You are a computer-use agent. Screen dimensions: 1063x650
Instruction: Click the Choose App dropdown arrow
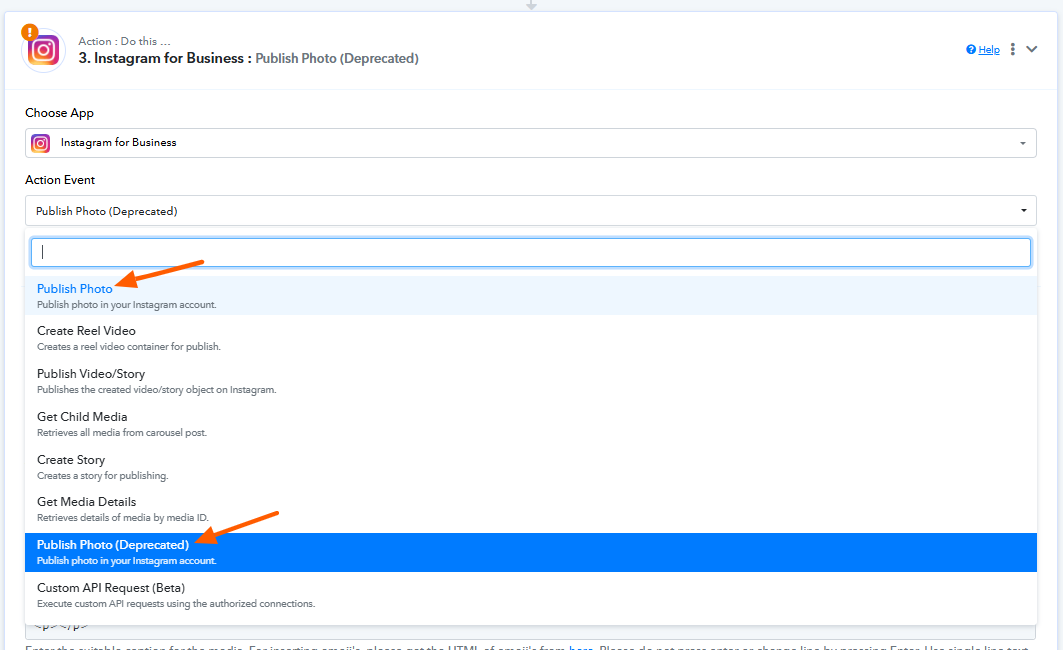point(1023,143)
